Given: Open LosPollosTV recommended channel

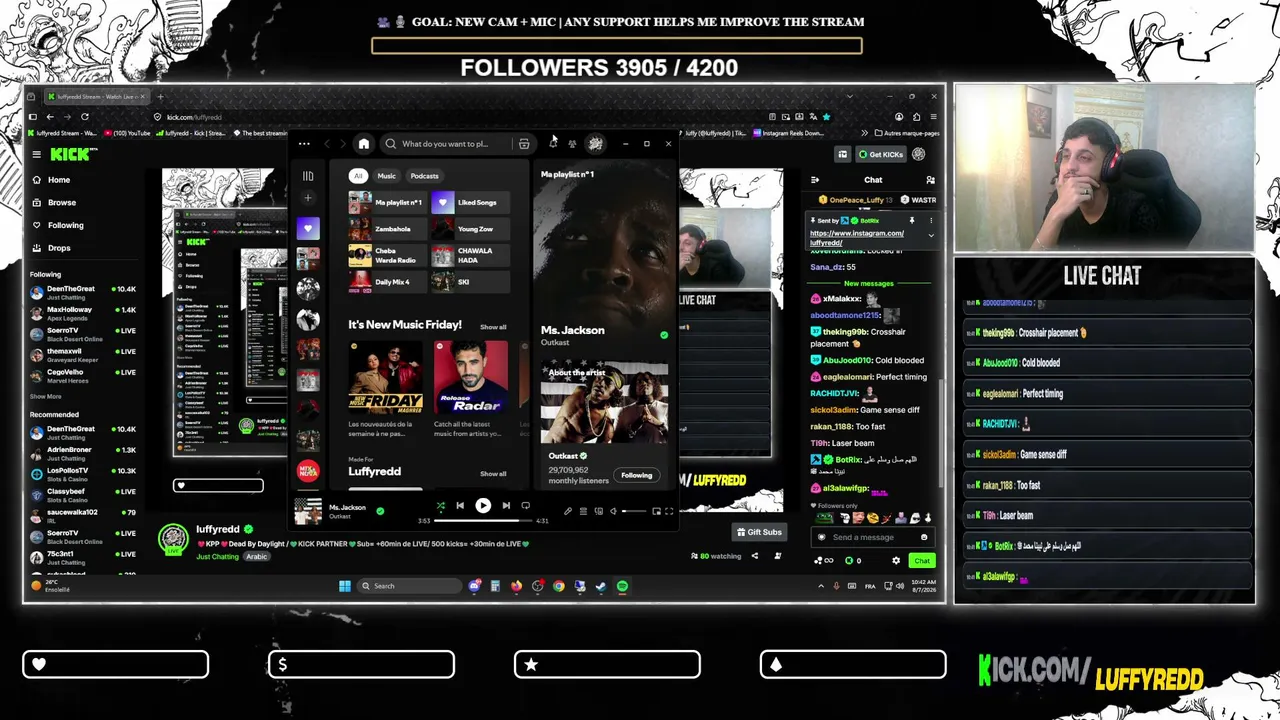Looking at the screenshot, I should [x=84, y=474].
